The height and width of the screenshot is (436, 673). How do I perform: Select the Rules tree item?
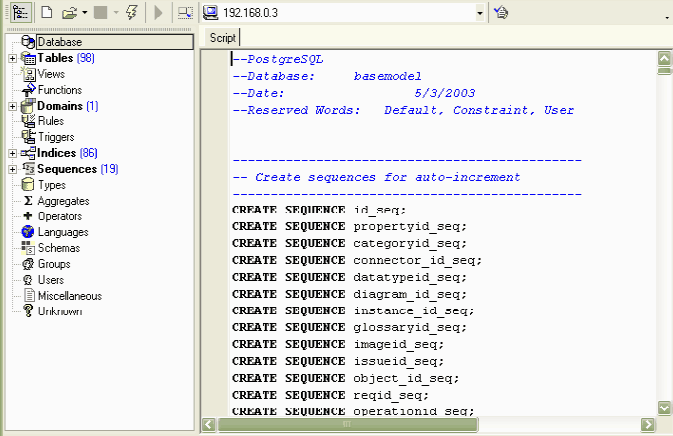pyautogui.click(x=51, y=121)
